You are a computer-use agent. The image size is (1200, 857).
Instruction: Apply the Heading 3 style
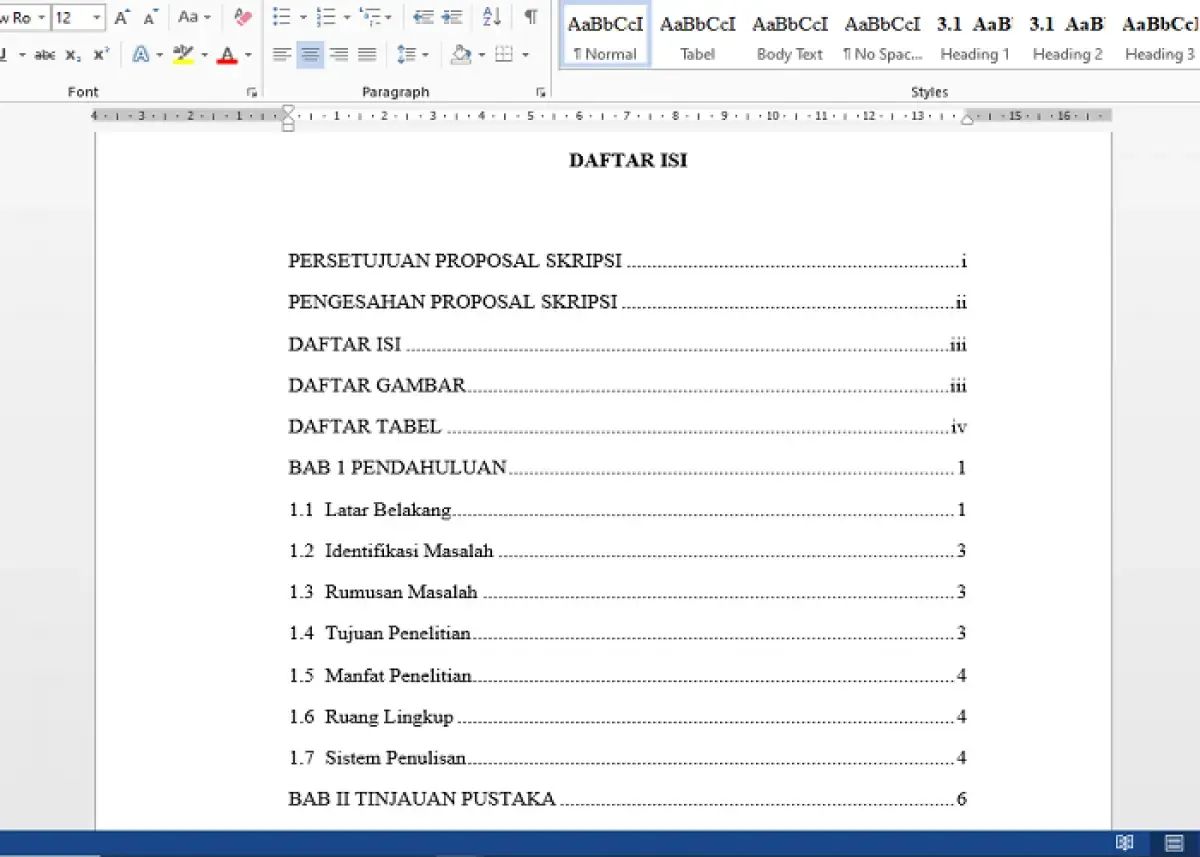point(1158,36)
